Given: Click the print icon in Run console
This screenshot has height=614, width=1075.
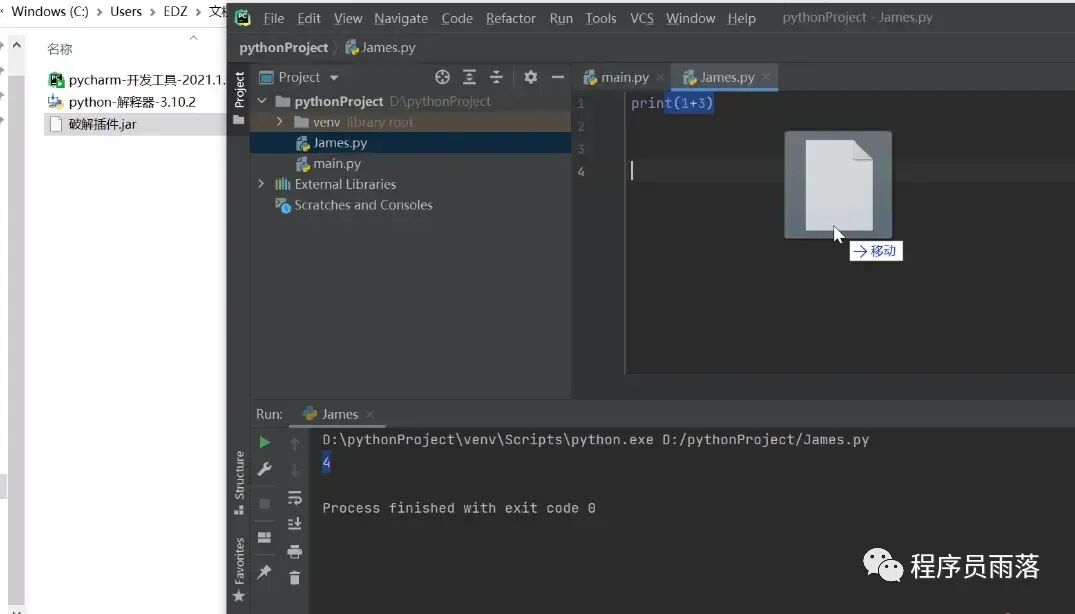Looking at the screenshot, I should 295,551.
